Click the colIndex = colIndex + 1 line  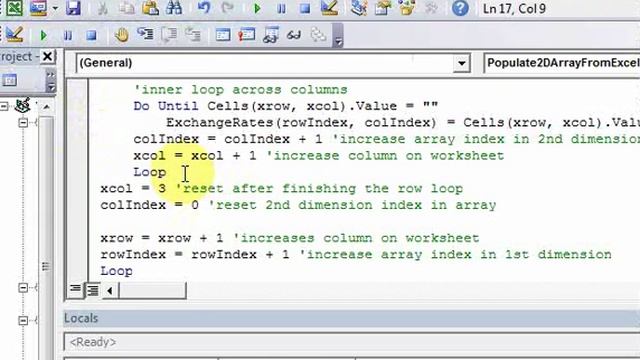387,139
